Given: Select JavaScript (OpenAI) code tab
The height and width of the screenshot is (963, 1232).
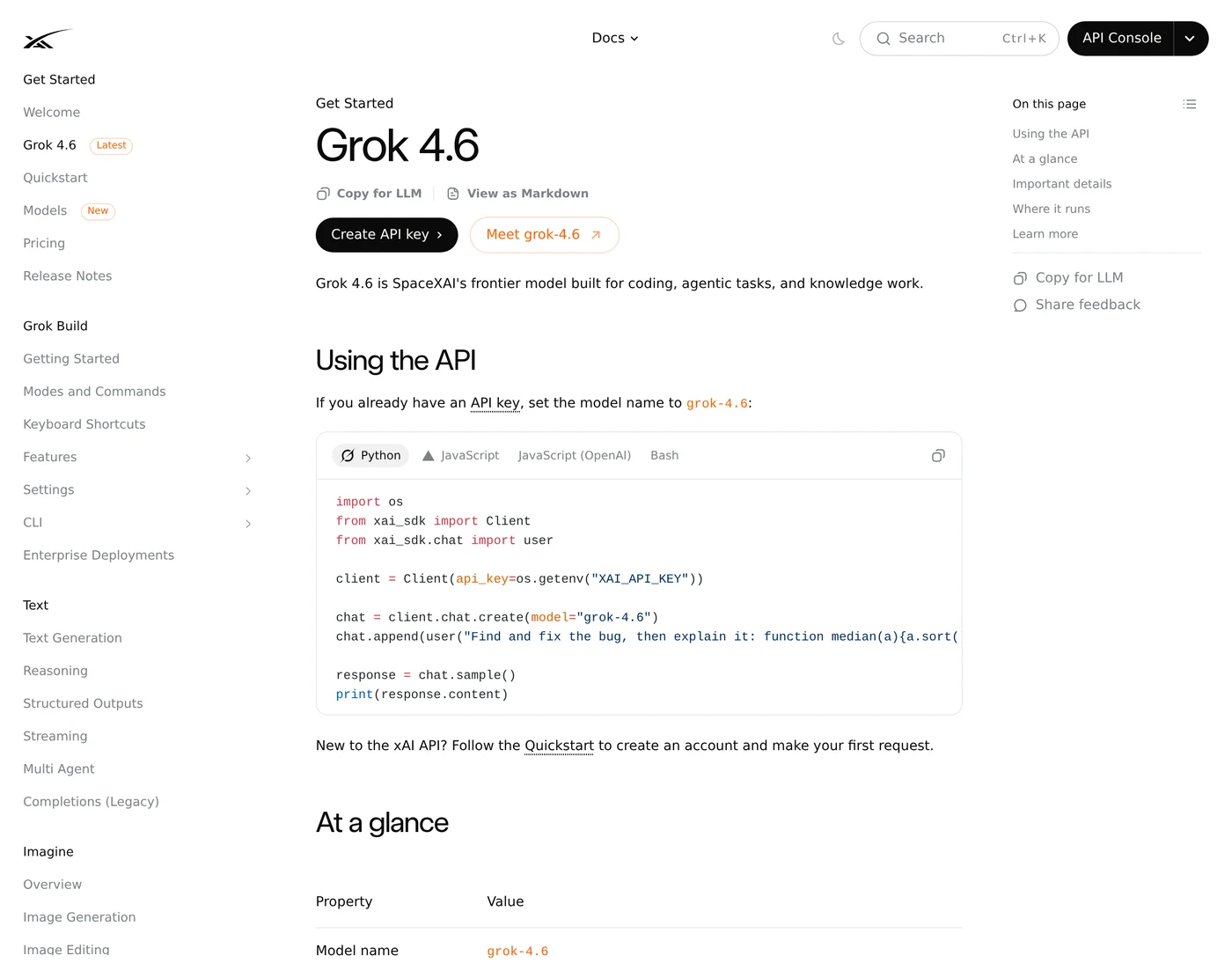Looking at the screenshot, I should [575, 456].
